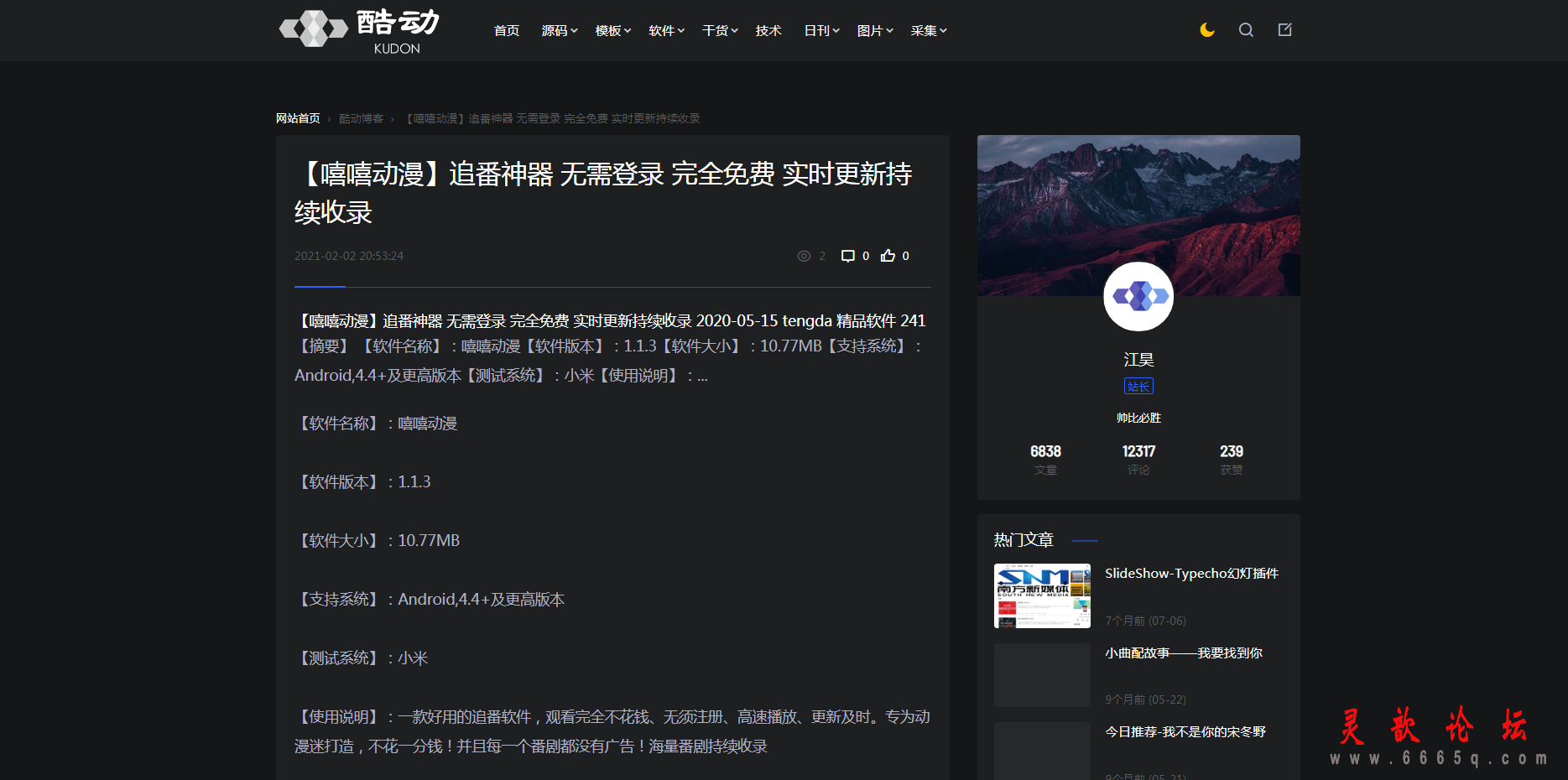The height and width of the screenshot is (780, 1568).
Task: Open SlideShow-Typecho幻灯插件 article link
Action: pos(1191,574)
